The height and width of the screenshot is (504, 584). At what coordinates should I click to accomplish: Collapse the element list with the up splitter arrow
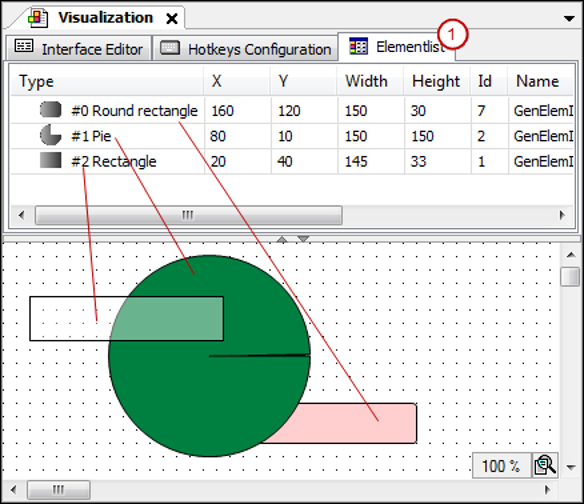pos(282,239)
